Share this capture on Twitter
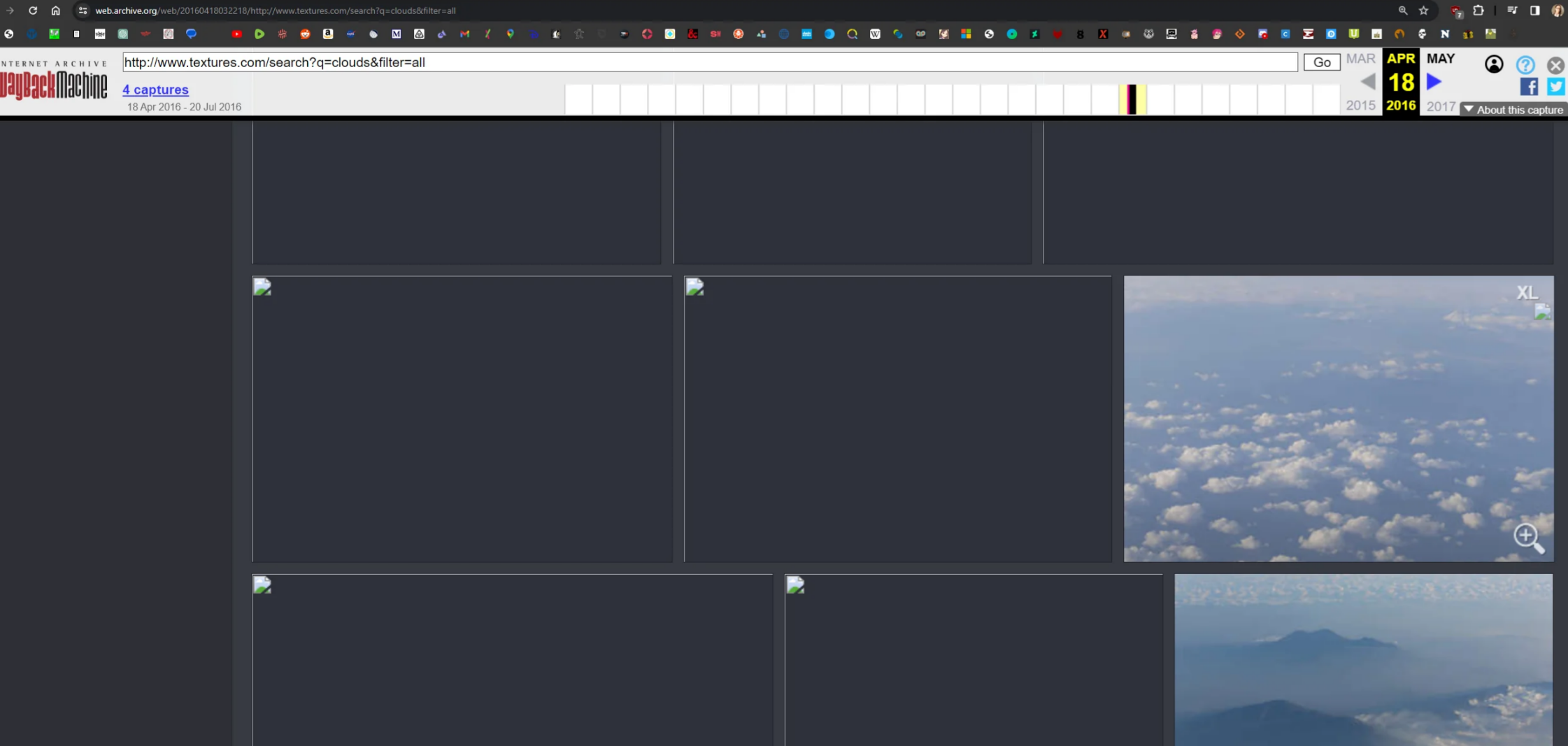The image size is (1568, 746). [1555, 87]
